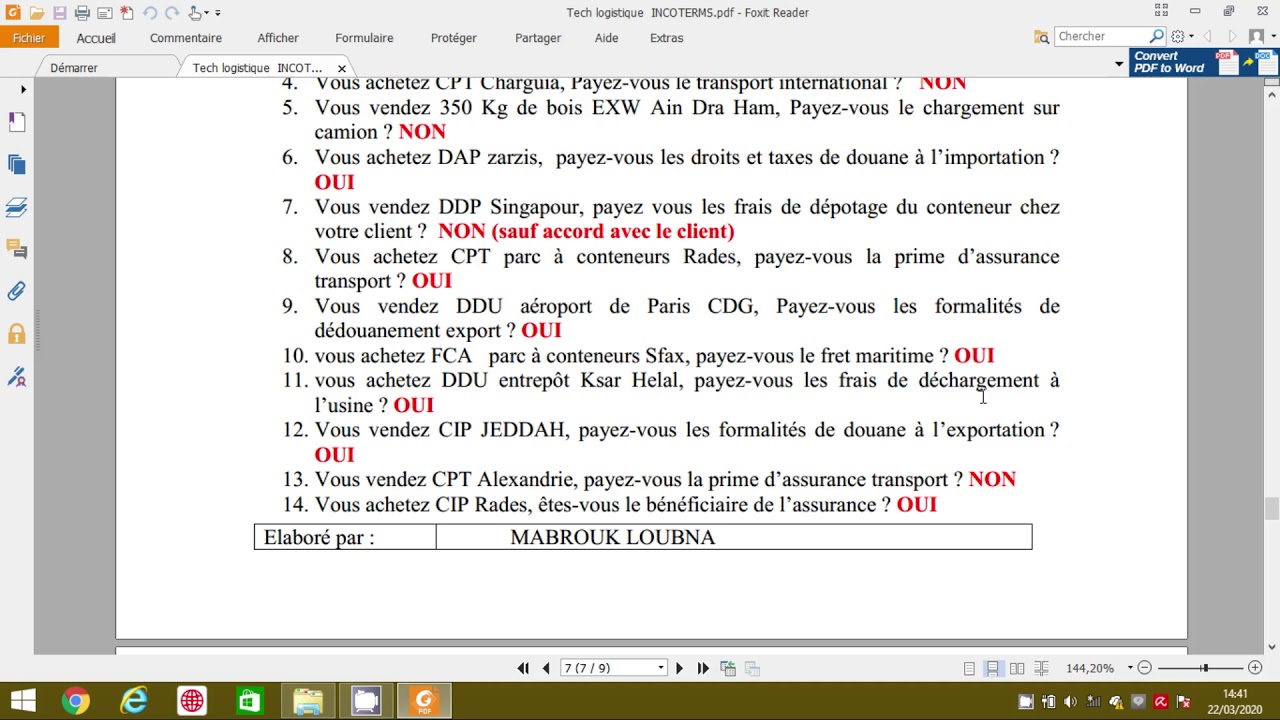Viewport: 1280px width, 720px height.
Task: Print the PDF with the printer icon
Action: (x=82, y=13)
